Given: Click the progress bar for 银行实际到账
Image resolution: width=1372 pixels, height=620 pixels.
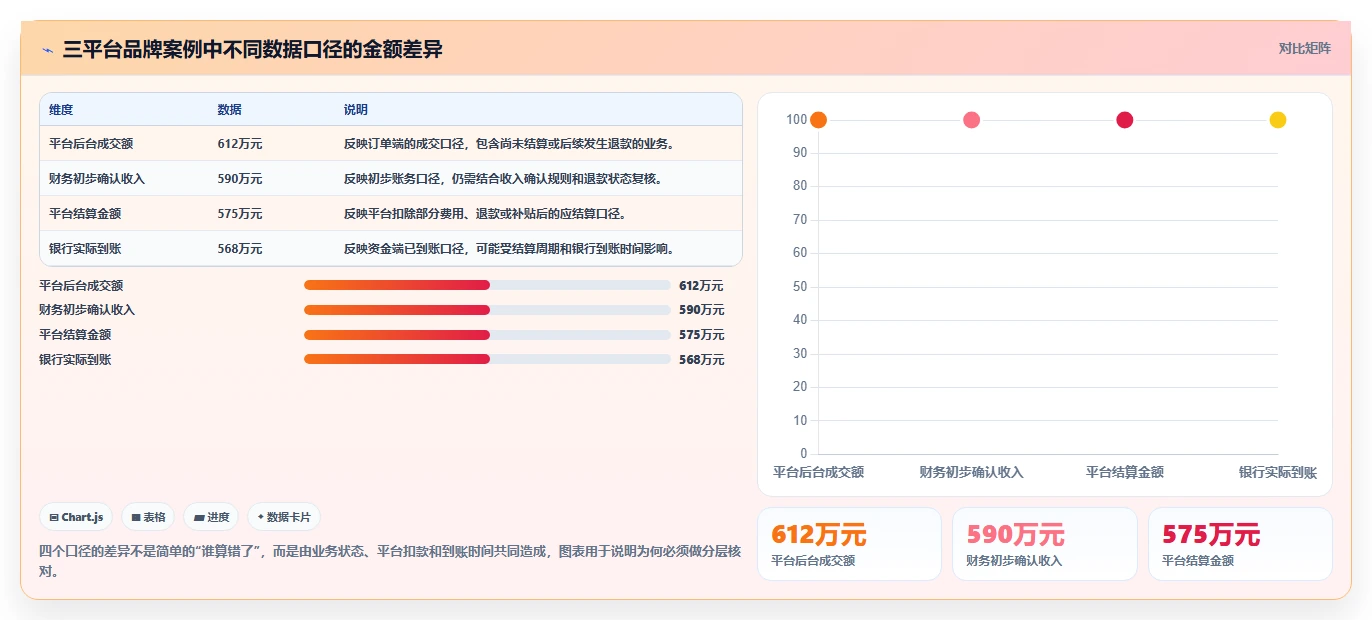Looking at the screenshot, I should coord(487,359).
